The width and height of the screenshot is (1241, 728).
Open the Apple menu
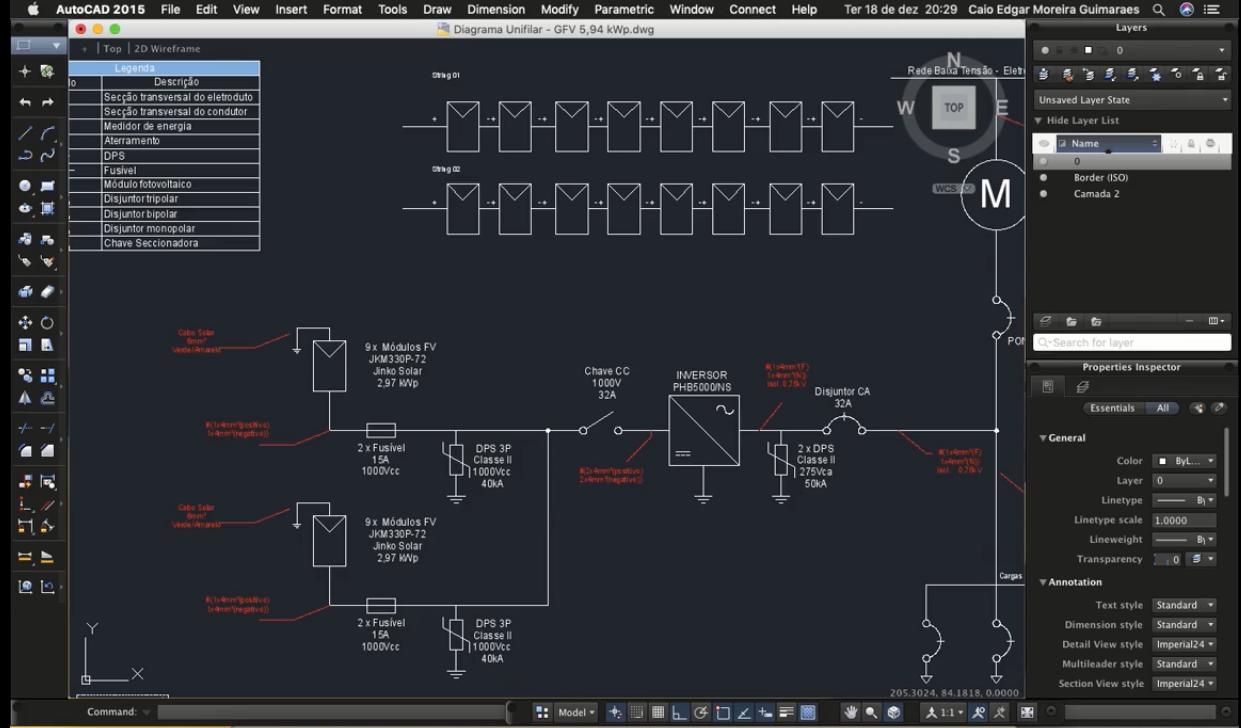pos(32,9)
